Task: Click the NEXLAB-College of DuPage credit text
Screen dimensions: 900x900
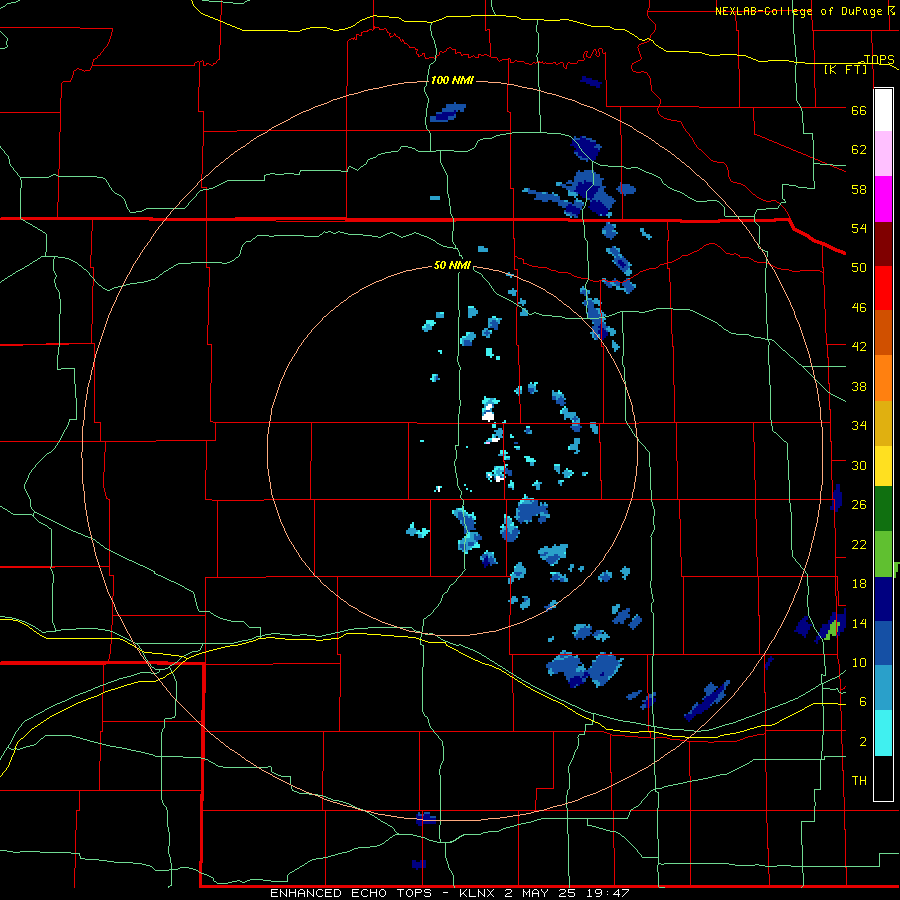Action: pos(798,11)
